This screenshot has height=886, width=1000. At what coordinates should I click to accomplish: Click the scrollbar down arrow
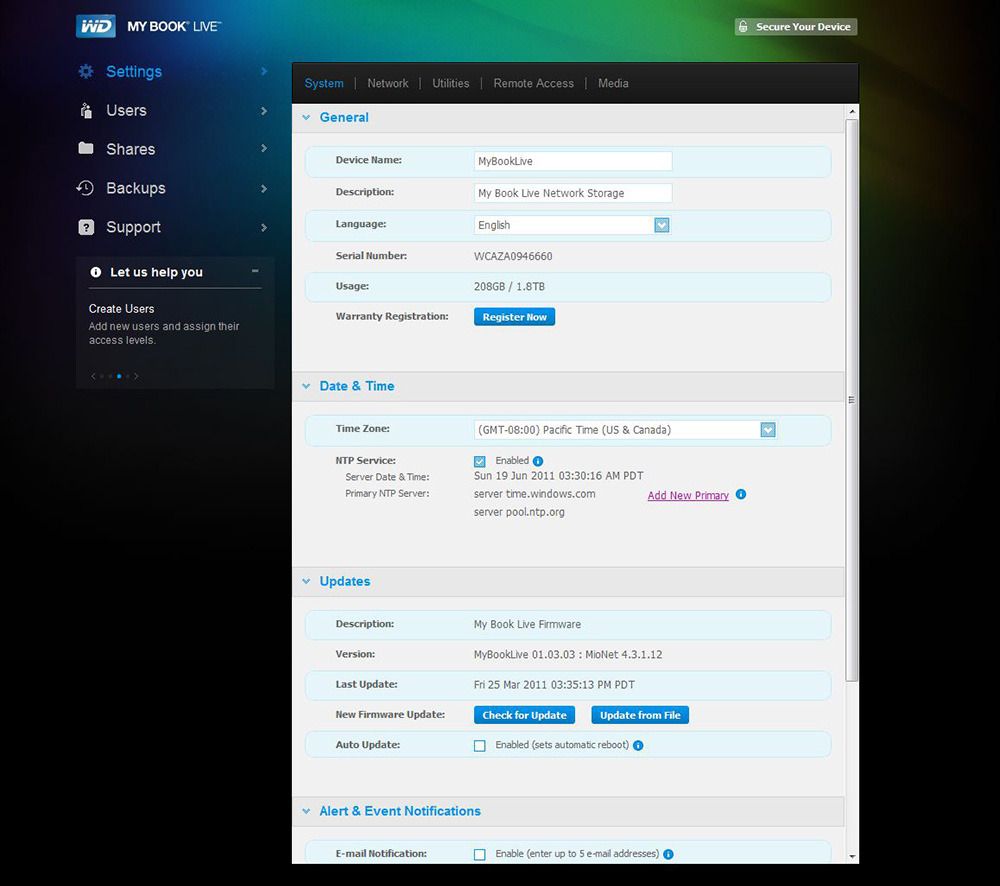coord(852,857)
